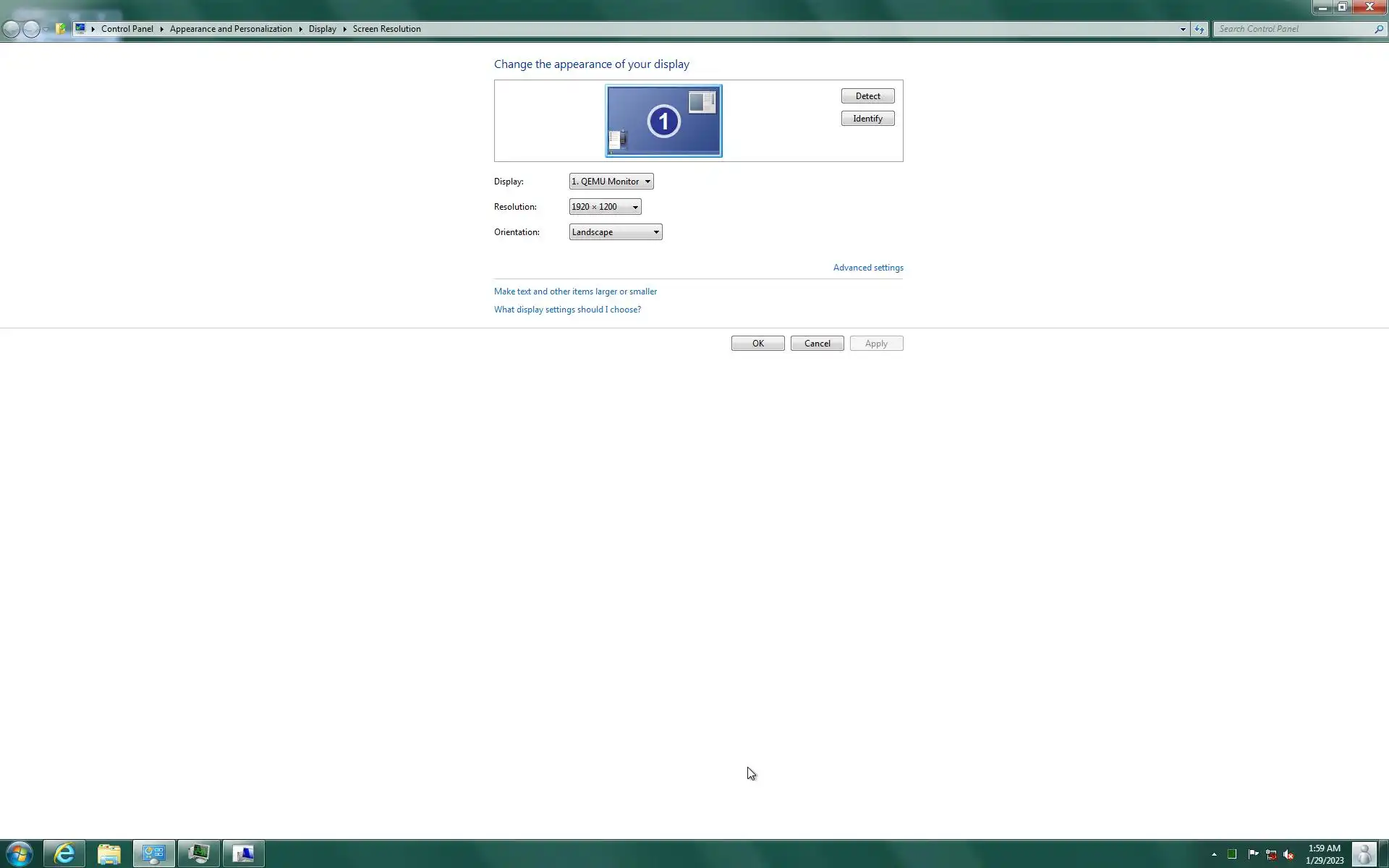
Task: Open Action Center flag tray icon
Action: click(1253, 854)
